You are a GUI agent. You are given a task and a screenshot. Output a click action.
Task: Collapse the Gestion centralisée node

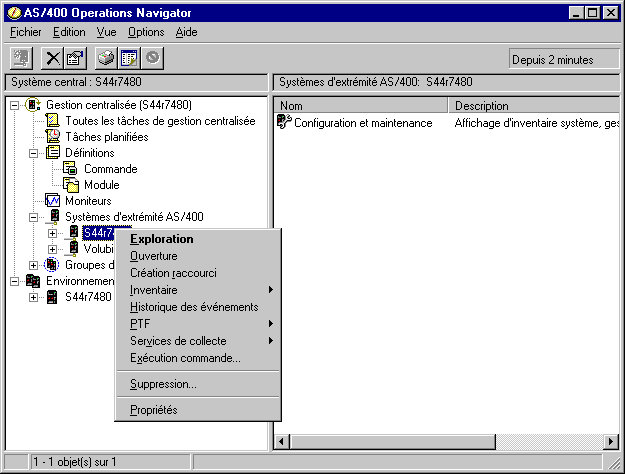click(x=14, y=105)
